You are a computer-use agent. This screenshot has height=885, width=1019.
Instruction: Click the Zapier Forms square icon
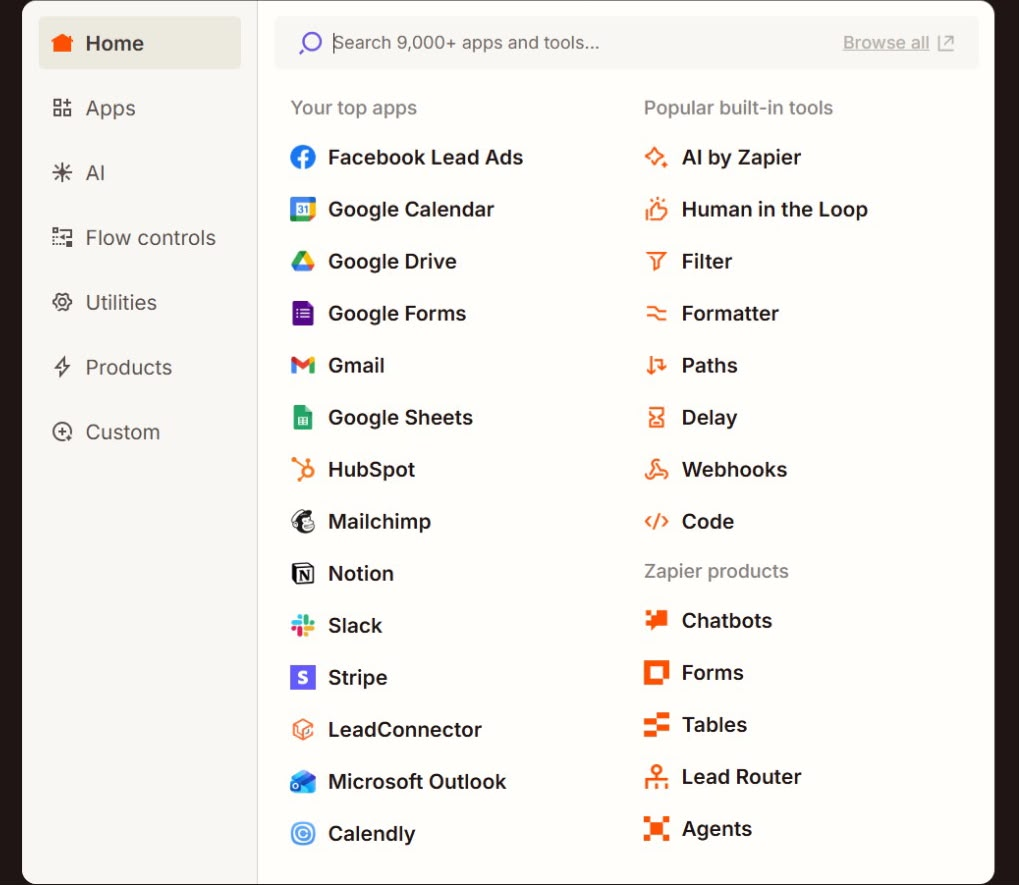pyautogui.click(x=656, y=673)
